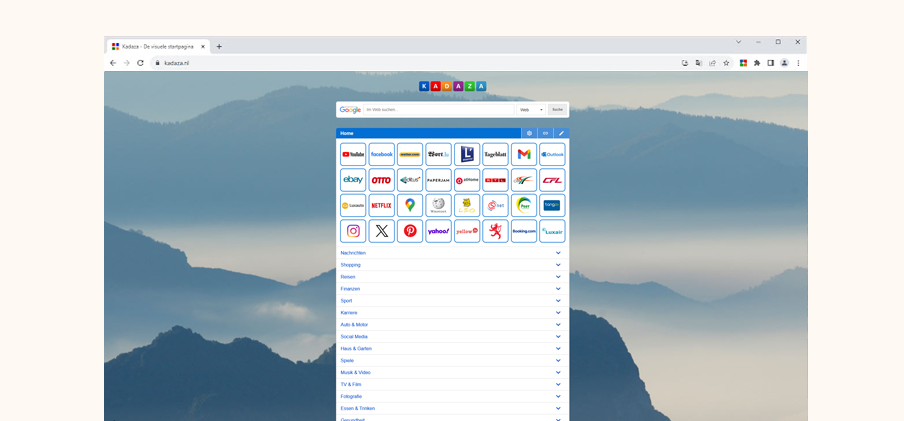
Task: Open the eBay tile
Action: click(353, 180)
